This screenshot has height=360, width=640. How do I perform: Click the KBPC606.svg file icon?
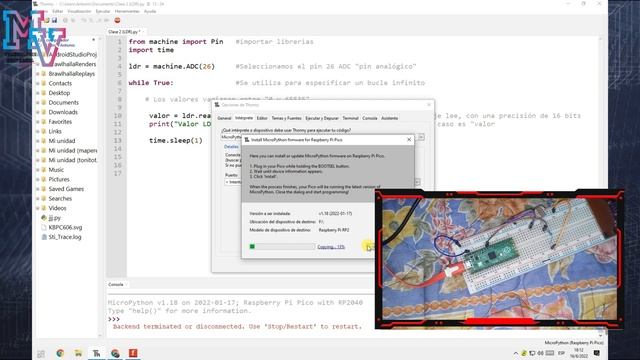pyautogui.click(x=44, y=227)
